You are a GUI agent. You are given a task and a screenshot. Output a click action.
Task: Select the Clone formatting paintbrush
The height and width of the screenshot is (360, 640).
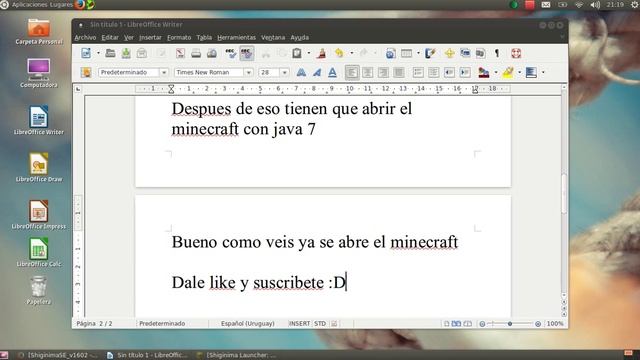[x=322, y=53]
